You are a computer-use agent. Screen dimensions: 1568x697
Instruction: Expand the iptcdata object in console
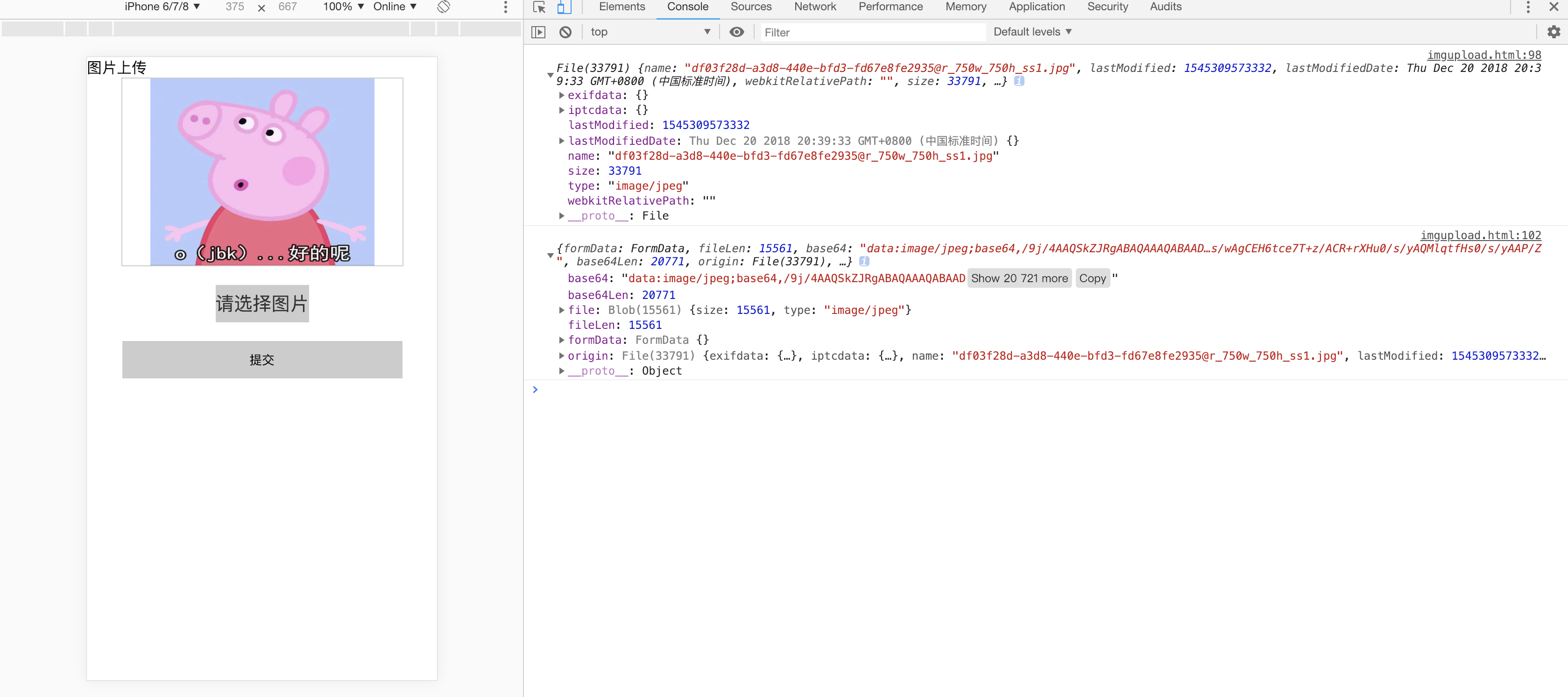pos(561,110)
